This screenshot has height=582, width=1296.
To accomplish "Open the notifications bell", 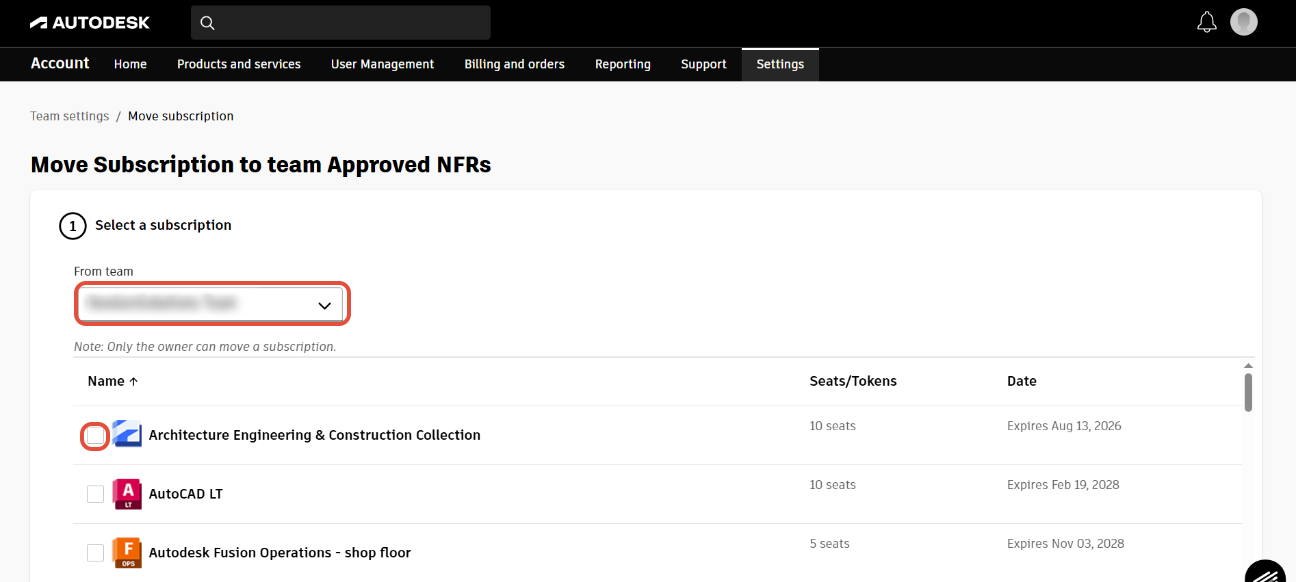I will coord(1207,22).
